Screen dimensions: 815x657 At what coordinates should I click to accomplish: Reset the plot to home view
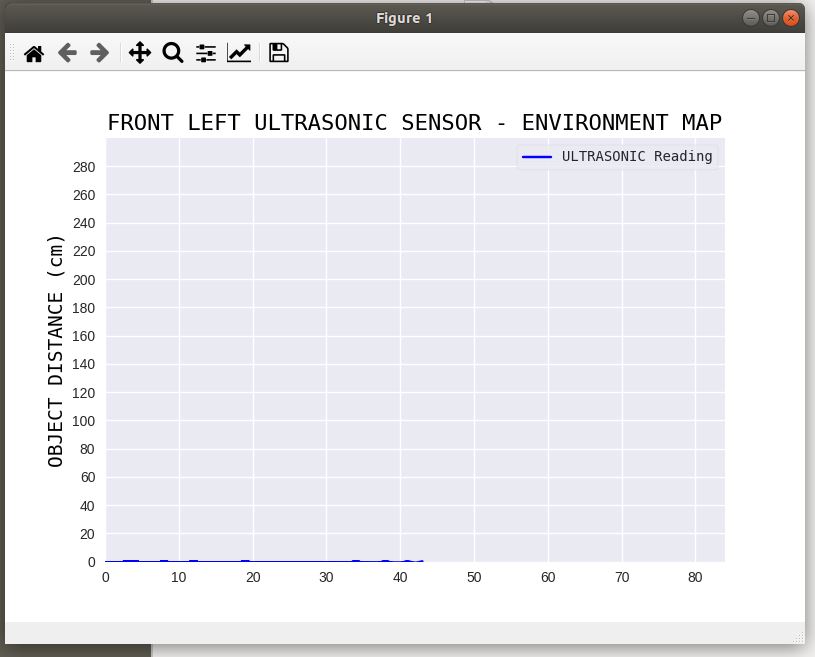pos(34,53)
